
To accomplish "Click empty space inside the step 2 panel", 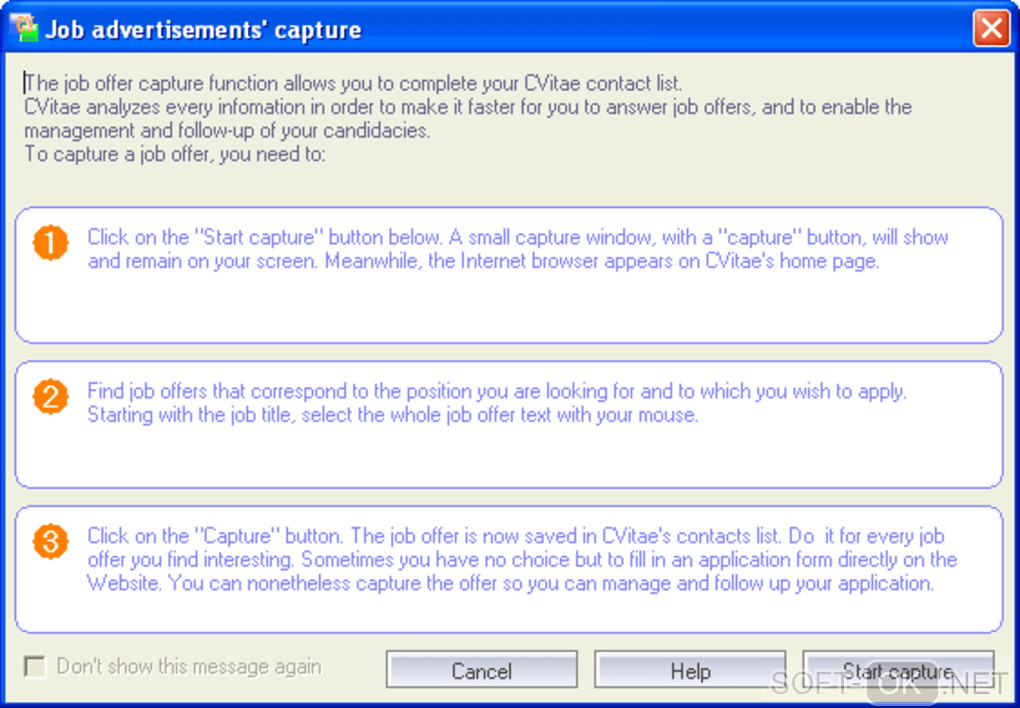I will (507, 458).
